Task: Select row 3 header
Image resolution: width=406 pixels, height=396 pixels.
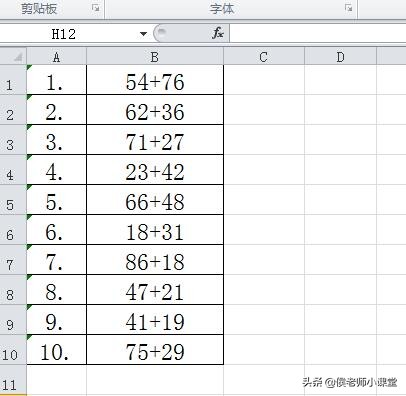Action: [x=13, y=140]
